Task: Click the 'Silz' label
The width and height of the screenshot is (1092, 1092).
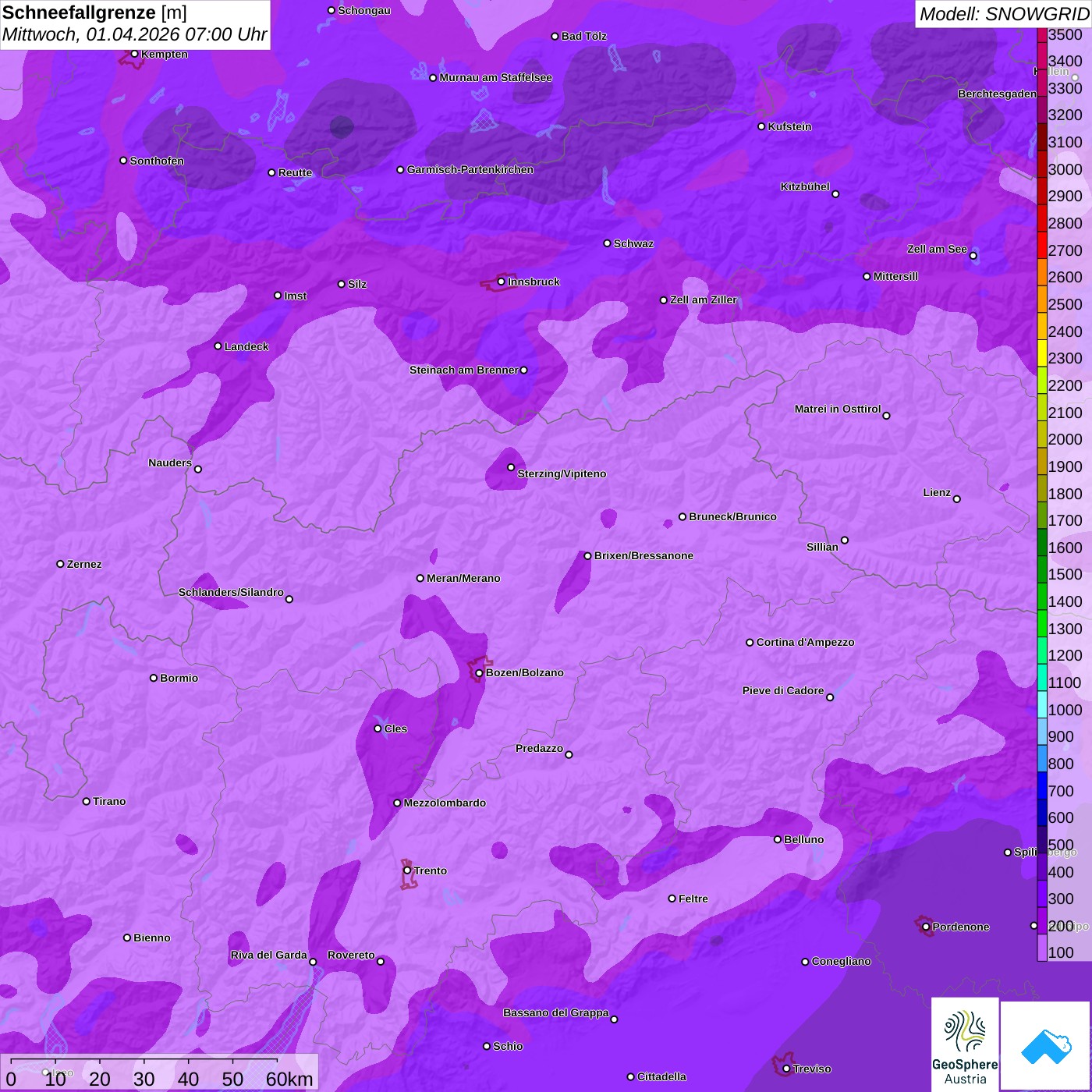Action: click(357, 284)
